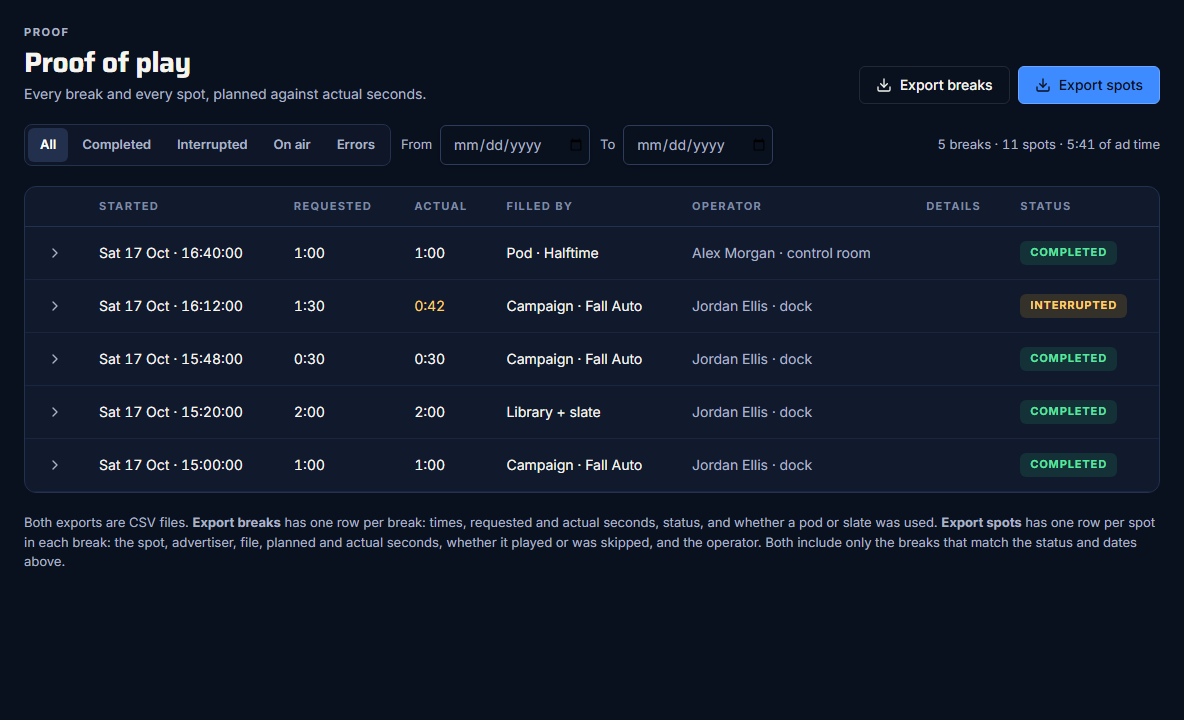The width and height of the screenshot is (1184, 720).
Task: Filter breaks by Completed status
Action: tap(116, 145)
